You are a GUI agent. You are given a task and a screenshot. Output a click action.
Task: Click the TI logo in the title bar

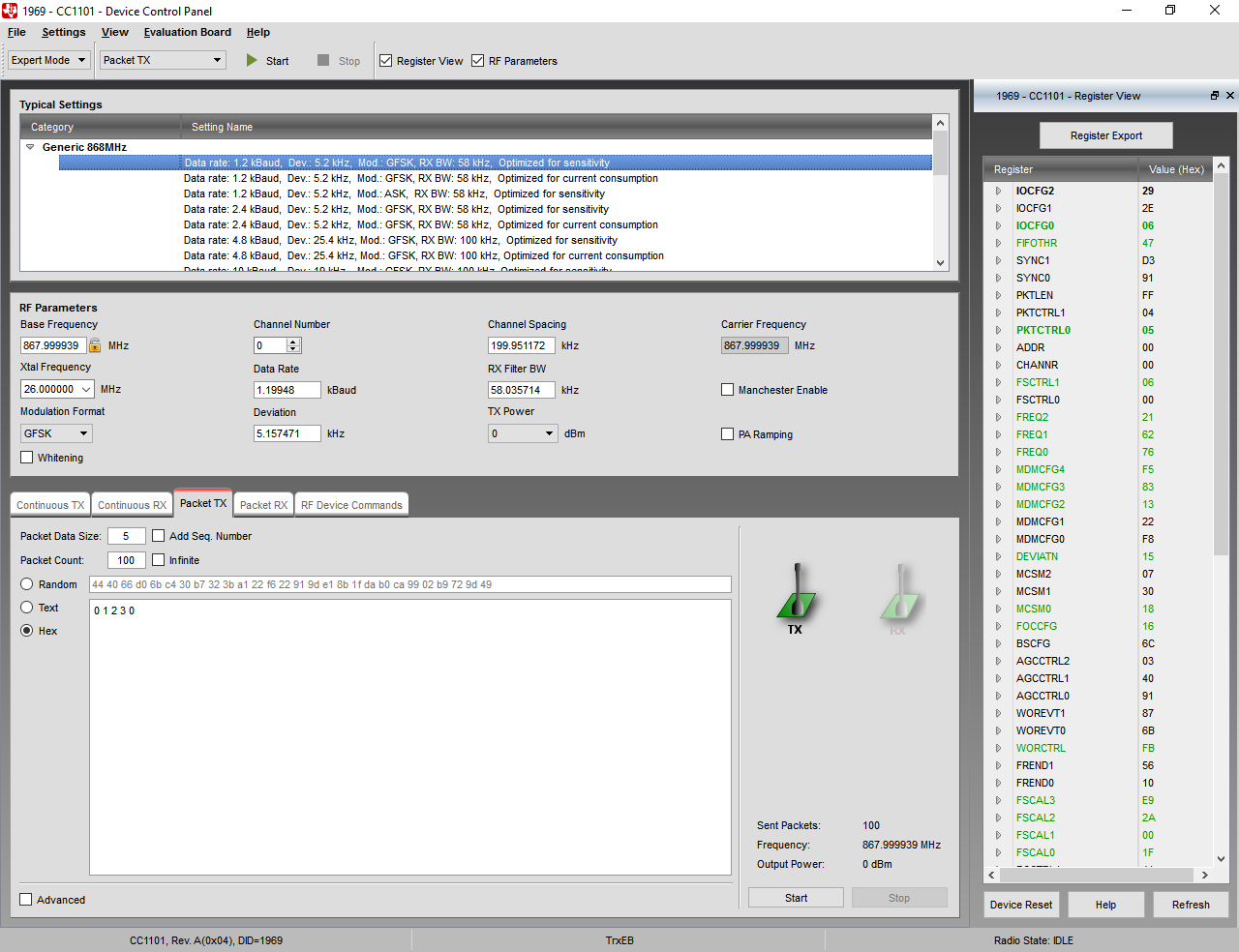11,11
